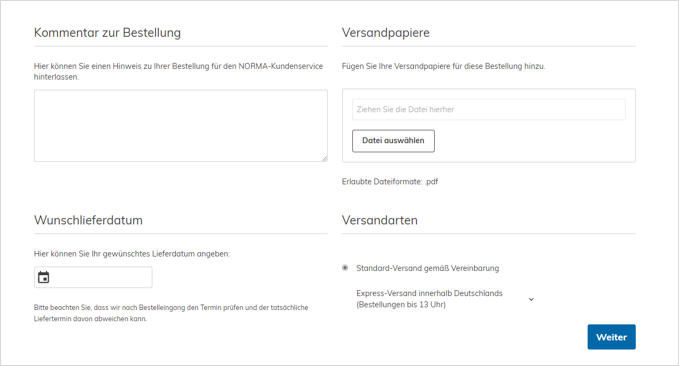Click the 'Bitte beachten Sie' delivery date hint
The image size is (679, 366).
(171, 313)
